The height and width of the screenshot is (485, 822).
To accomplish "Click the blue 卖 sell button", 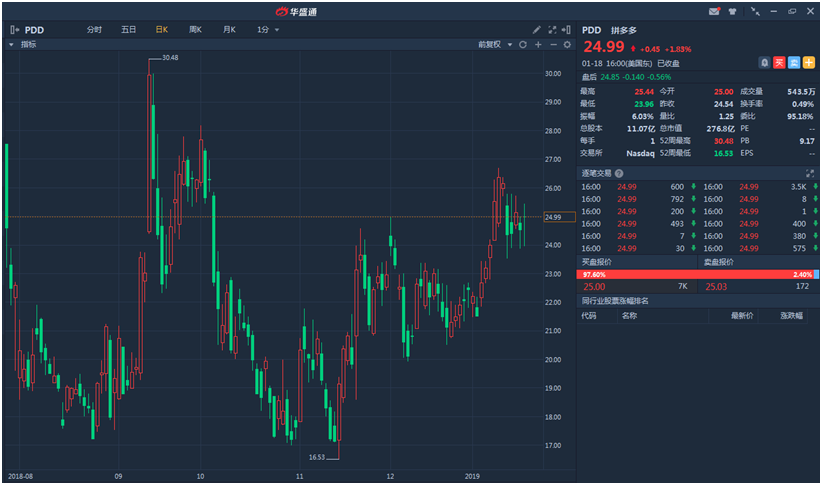I will (794, 62).
